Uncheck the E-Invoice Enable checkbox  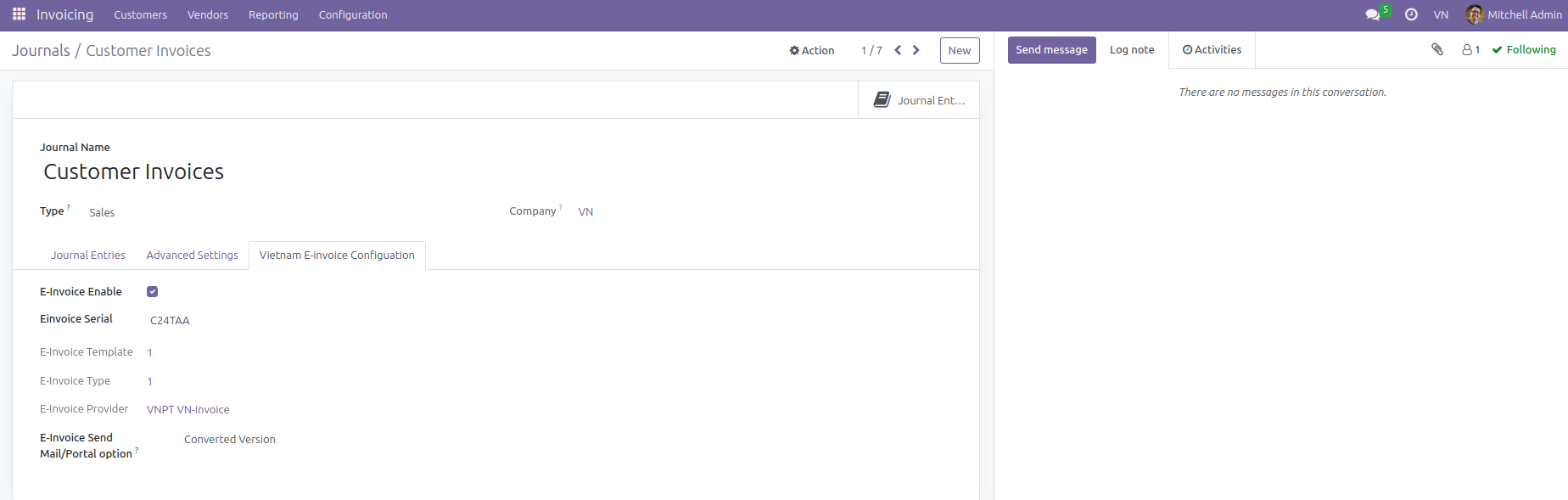[153, 292]
